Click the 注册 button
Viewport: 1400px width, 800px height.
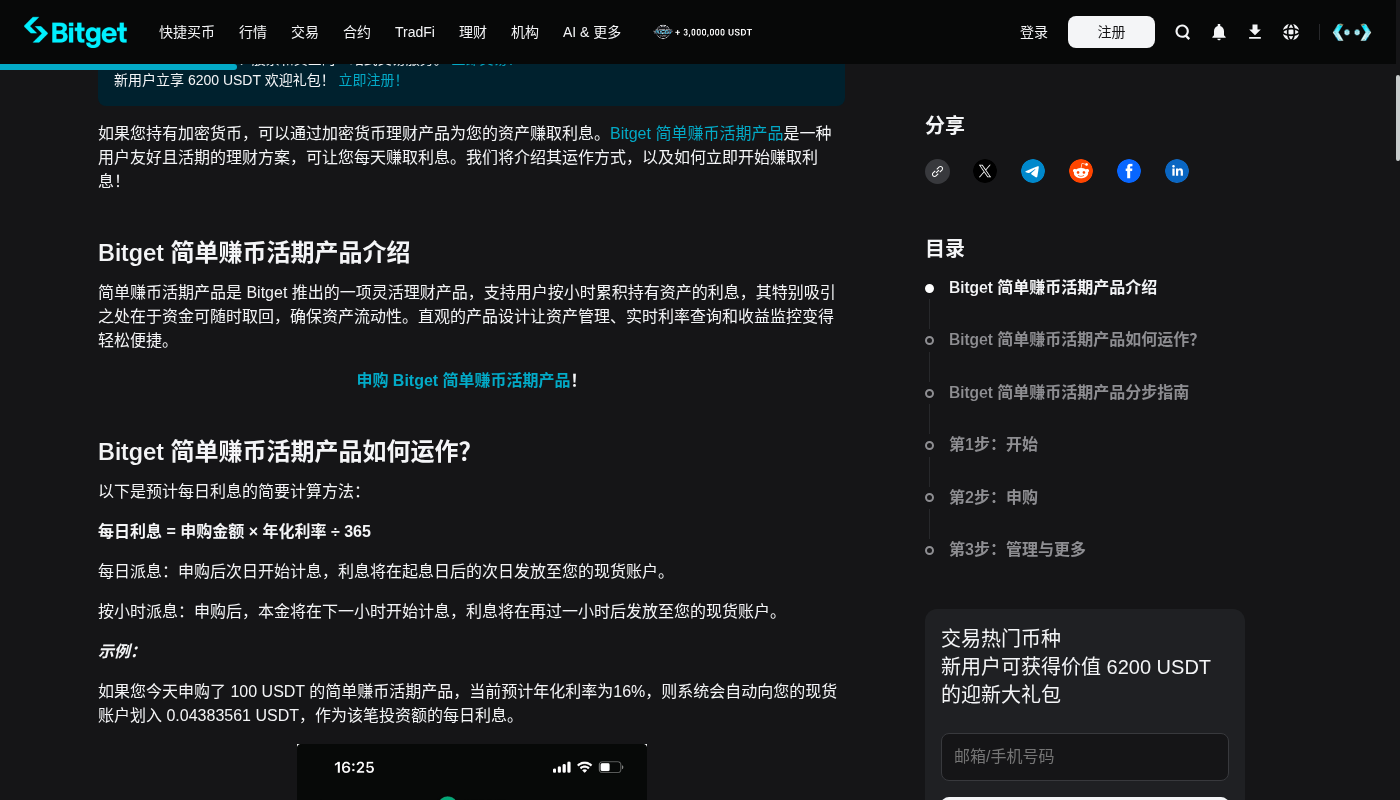pos(1111,32)
